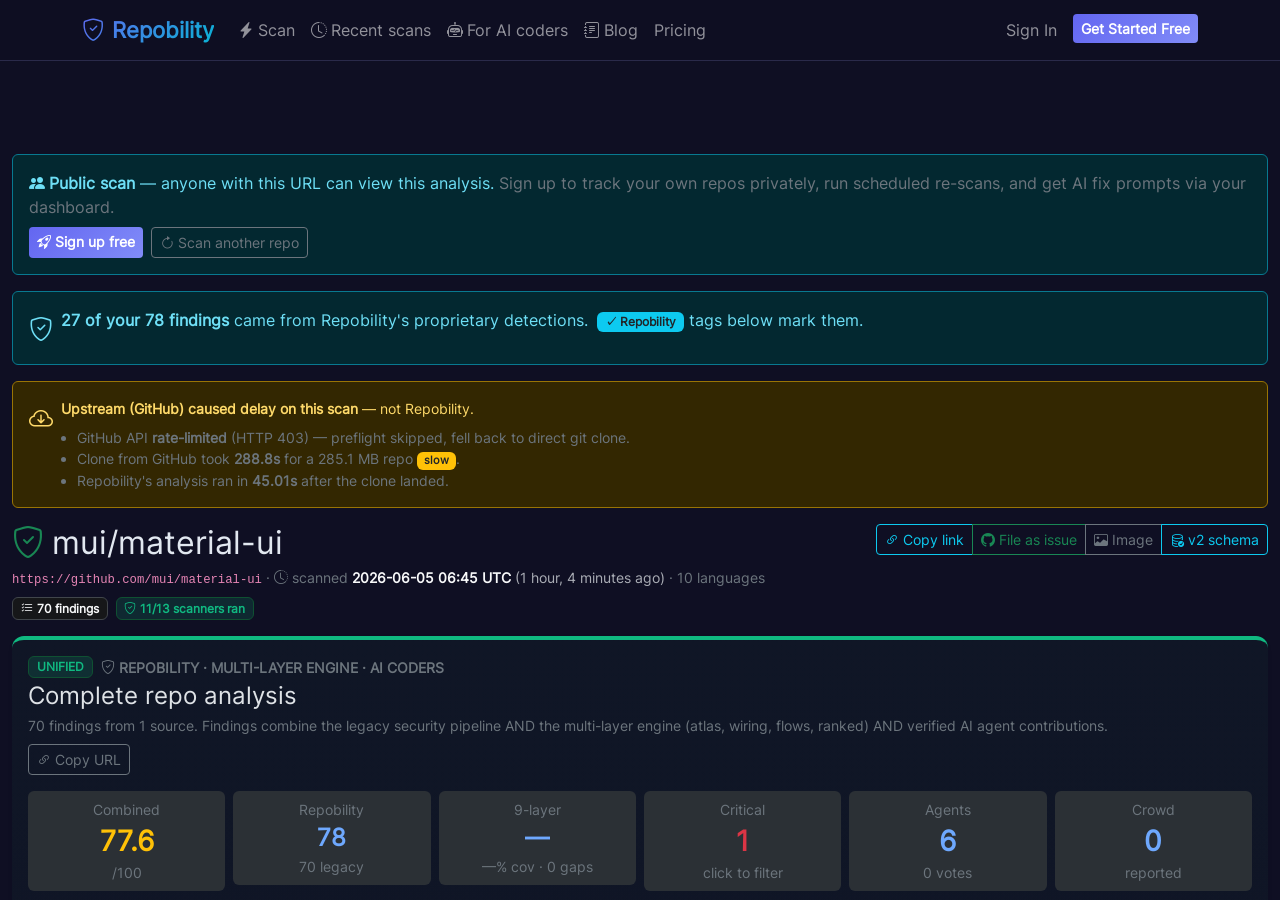Image resolution: width=1280 pixels, height=900 pixels.
Task: Click the green shield icon beside mui/material-ui
Action: (x=28, y=542)
